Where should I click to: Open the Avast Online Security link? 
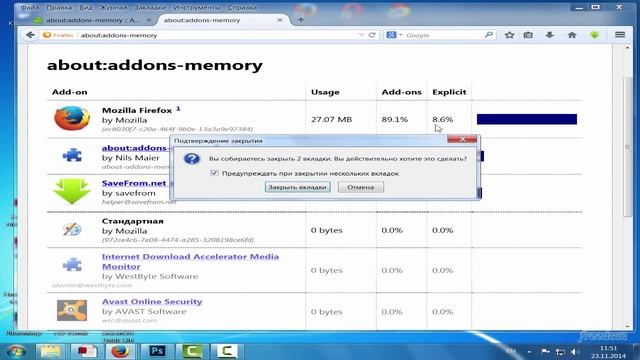pos(152,302)
